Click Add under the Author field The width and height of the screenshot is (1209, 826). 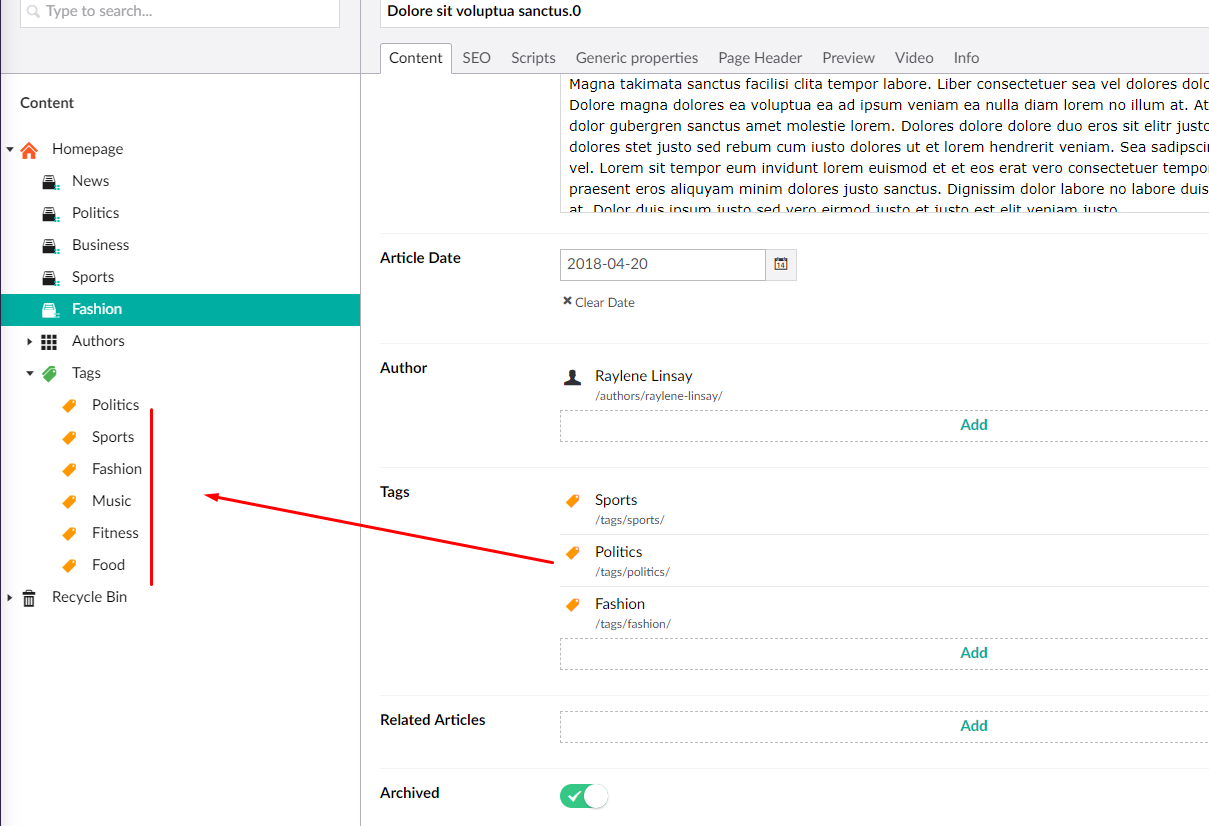[x=973, y=425]
